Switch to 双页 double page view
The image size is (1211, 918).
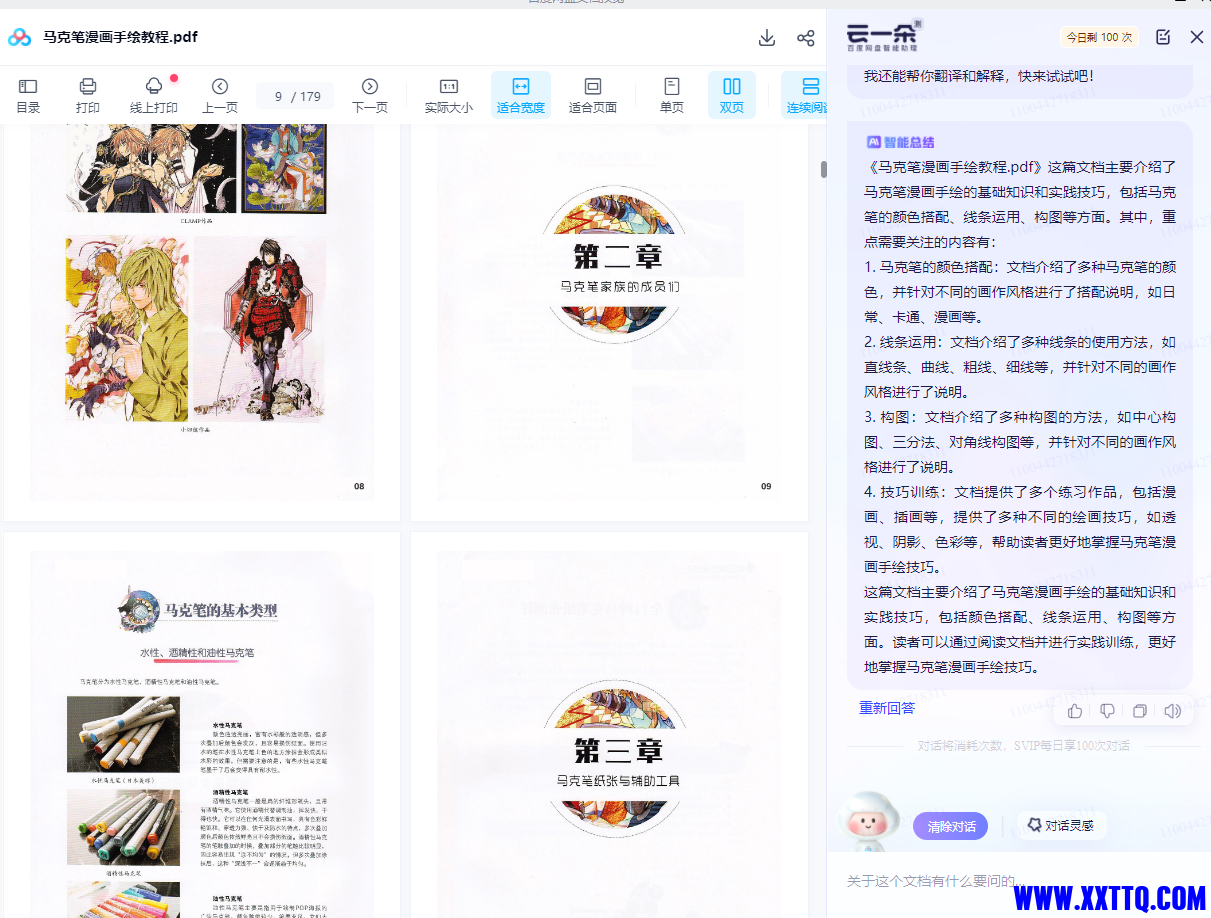click(x=732, y=95)
